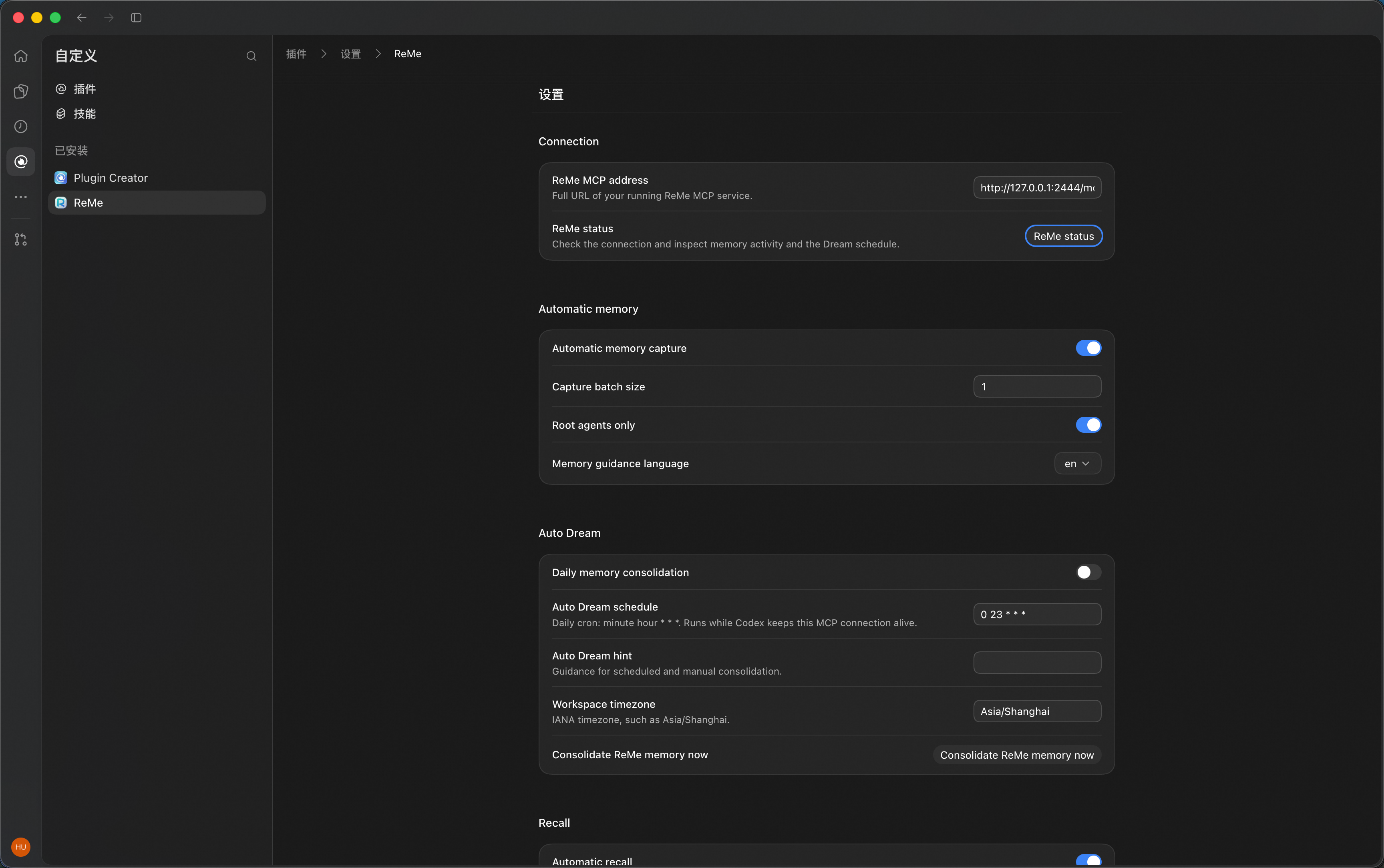Select ReMe in the installed list
The image size is (1384, 868).
[x=157, y=203]
